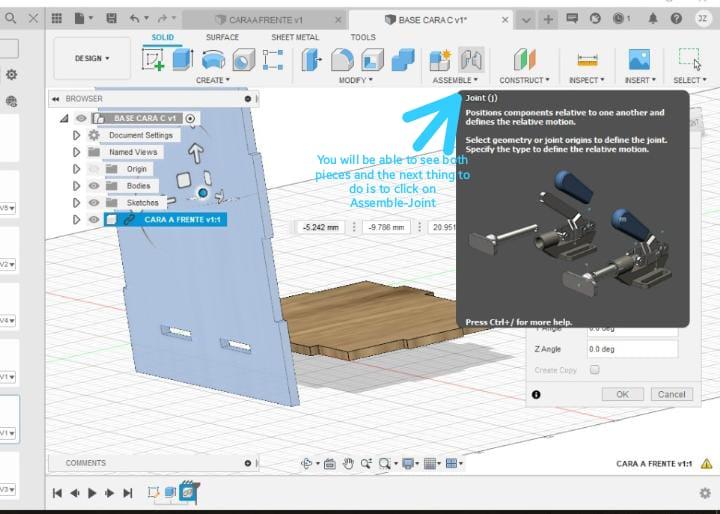Image resolution: width=720 pixels, height=514 pixels.
Task: Switch to the SURFACE tab
Action: click(222, 37)
